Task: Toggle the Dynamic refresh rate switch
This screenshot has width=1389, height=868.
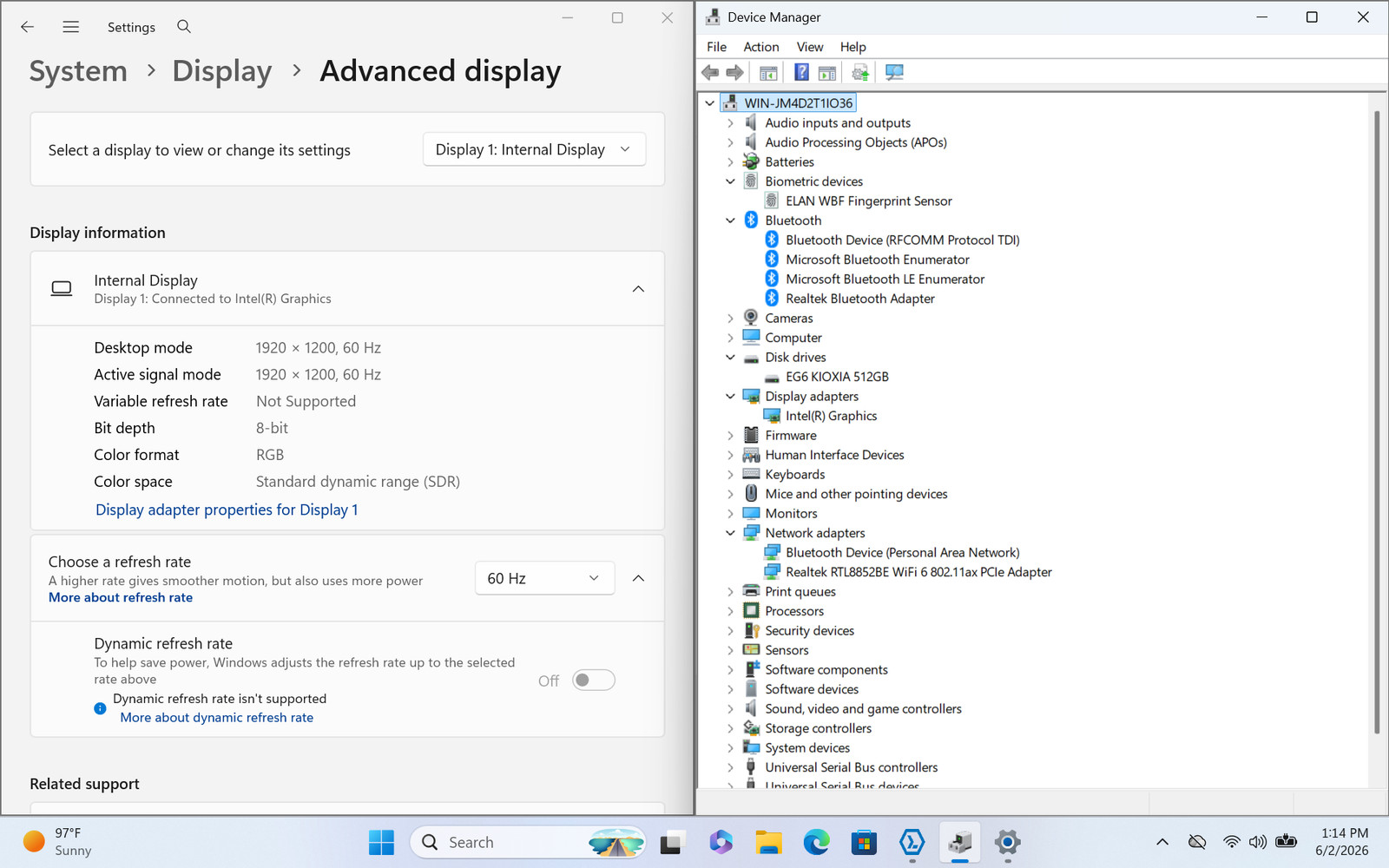Action: 594,681
